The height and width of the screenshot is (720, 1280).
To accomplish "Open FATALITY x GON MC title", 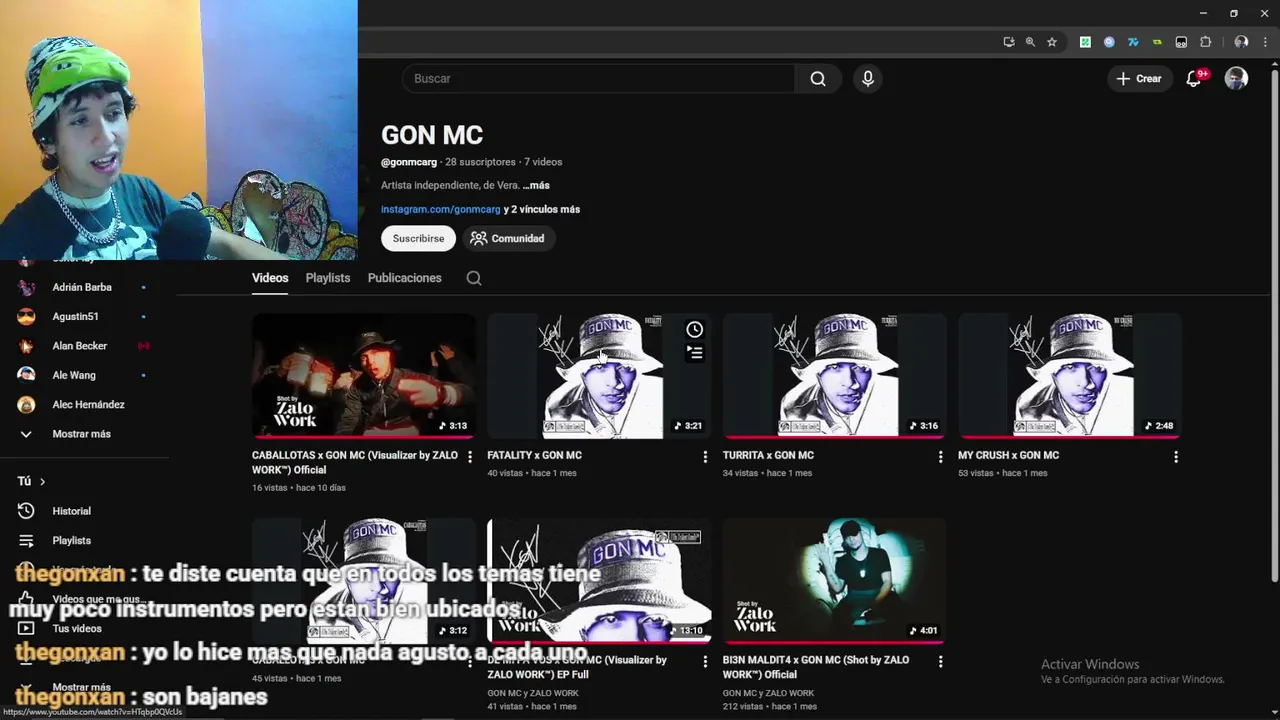I will 534,455.
